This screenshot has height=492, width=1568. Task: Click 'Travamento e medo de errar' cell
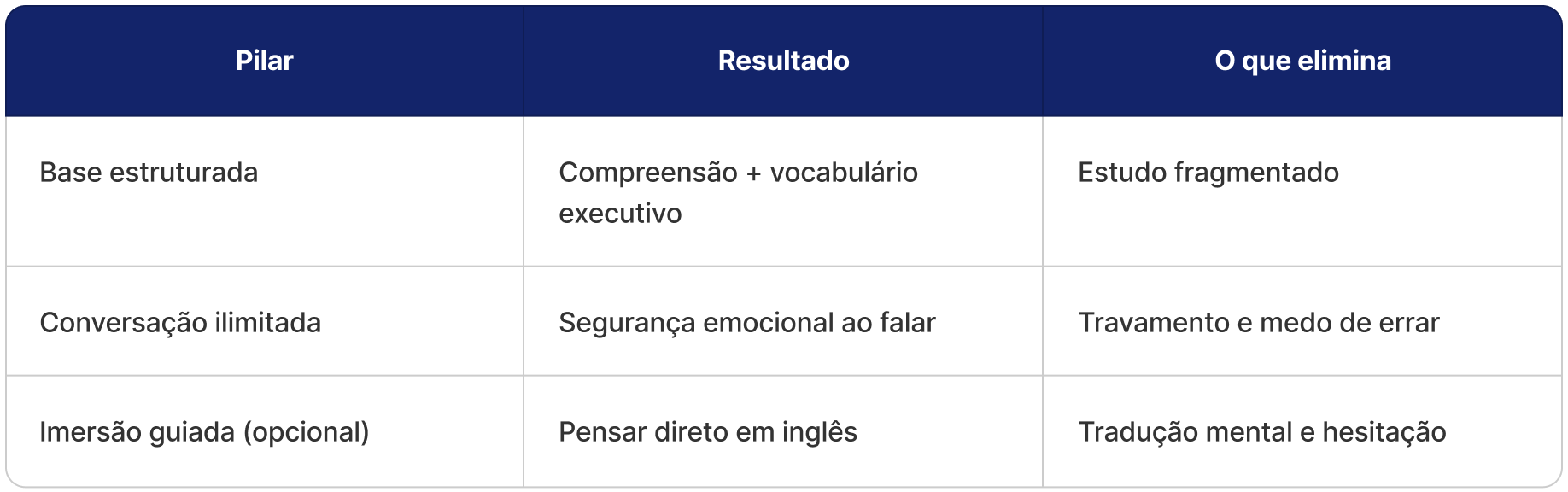pos(1258,323)
